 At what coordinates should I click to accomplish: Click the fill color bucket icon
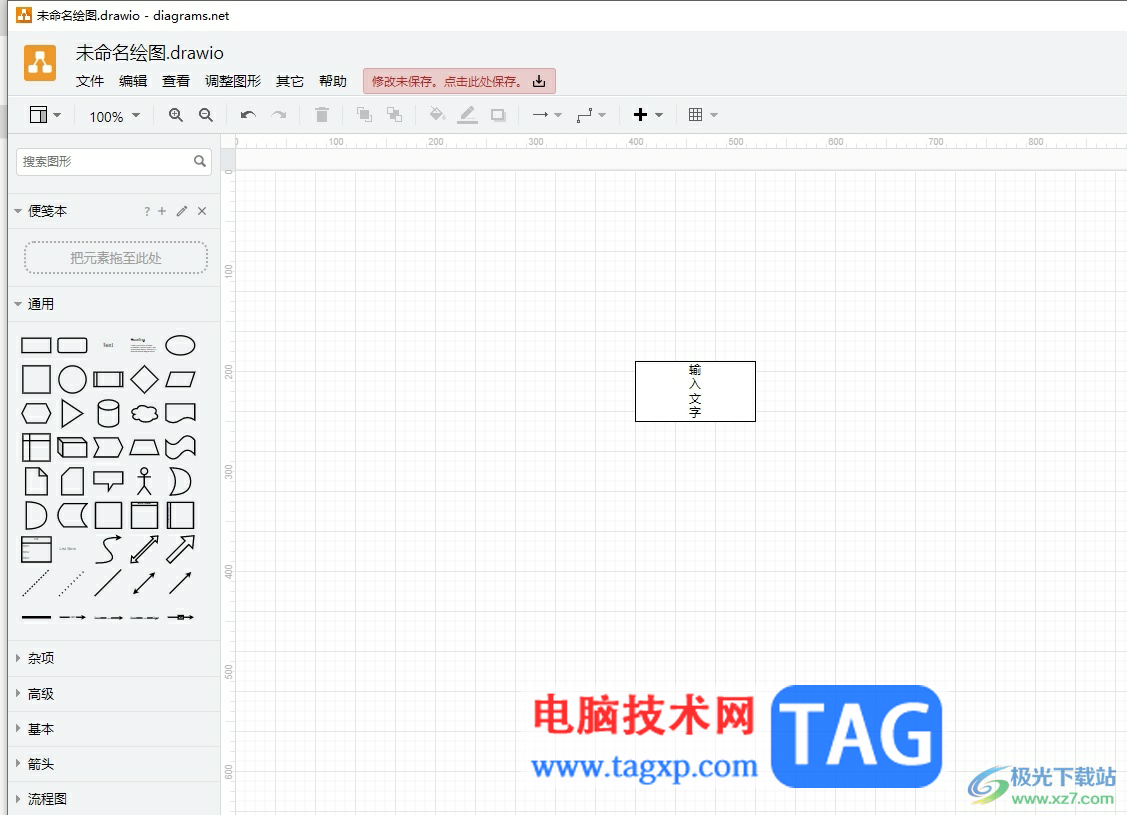[x=437, y=115]
